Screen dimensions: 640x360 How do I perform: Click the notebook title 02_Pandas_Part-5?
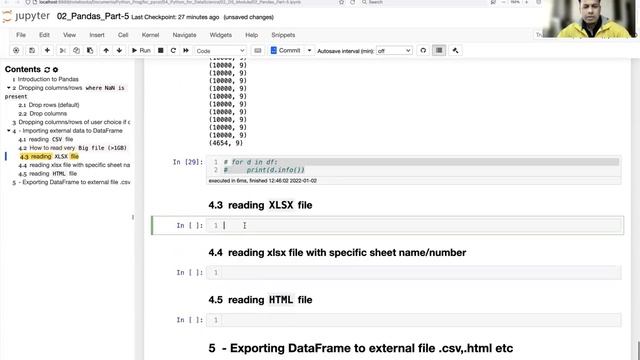tap(93, 16)
